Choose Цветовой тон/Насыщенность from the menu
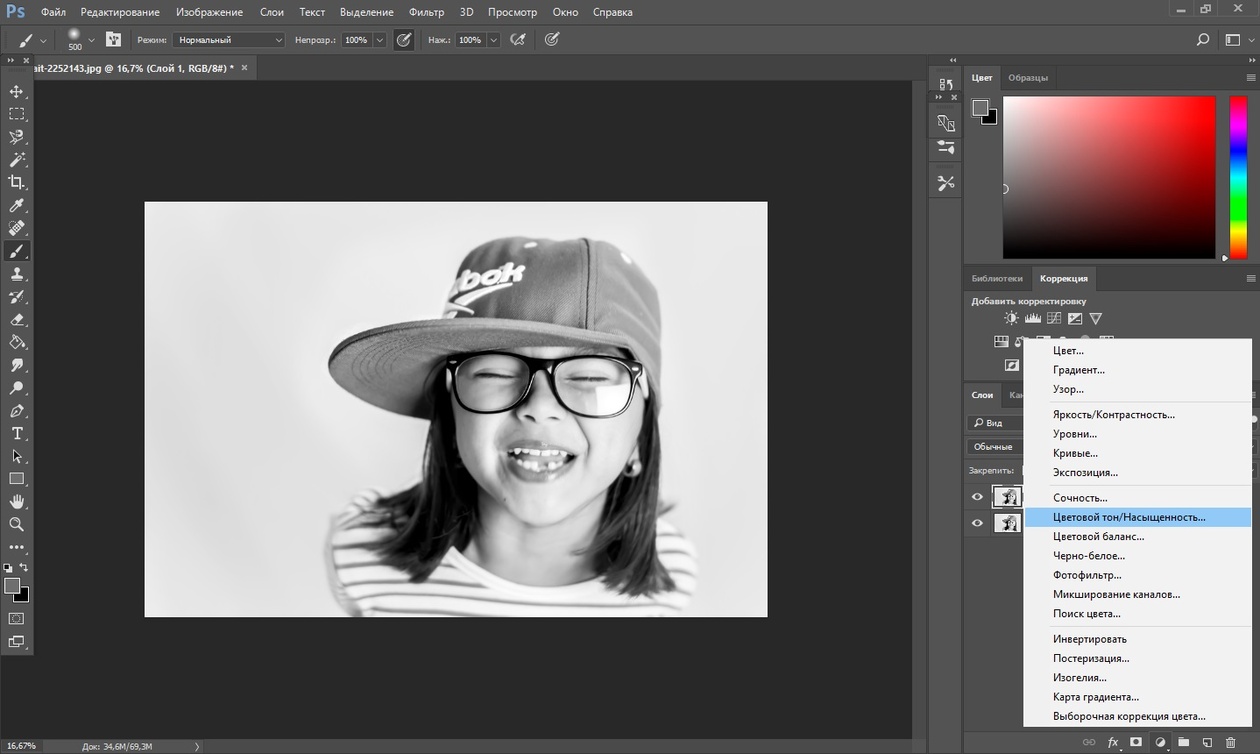The image size is (1260, 754). (1129, 517)
